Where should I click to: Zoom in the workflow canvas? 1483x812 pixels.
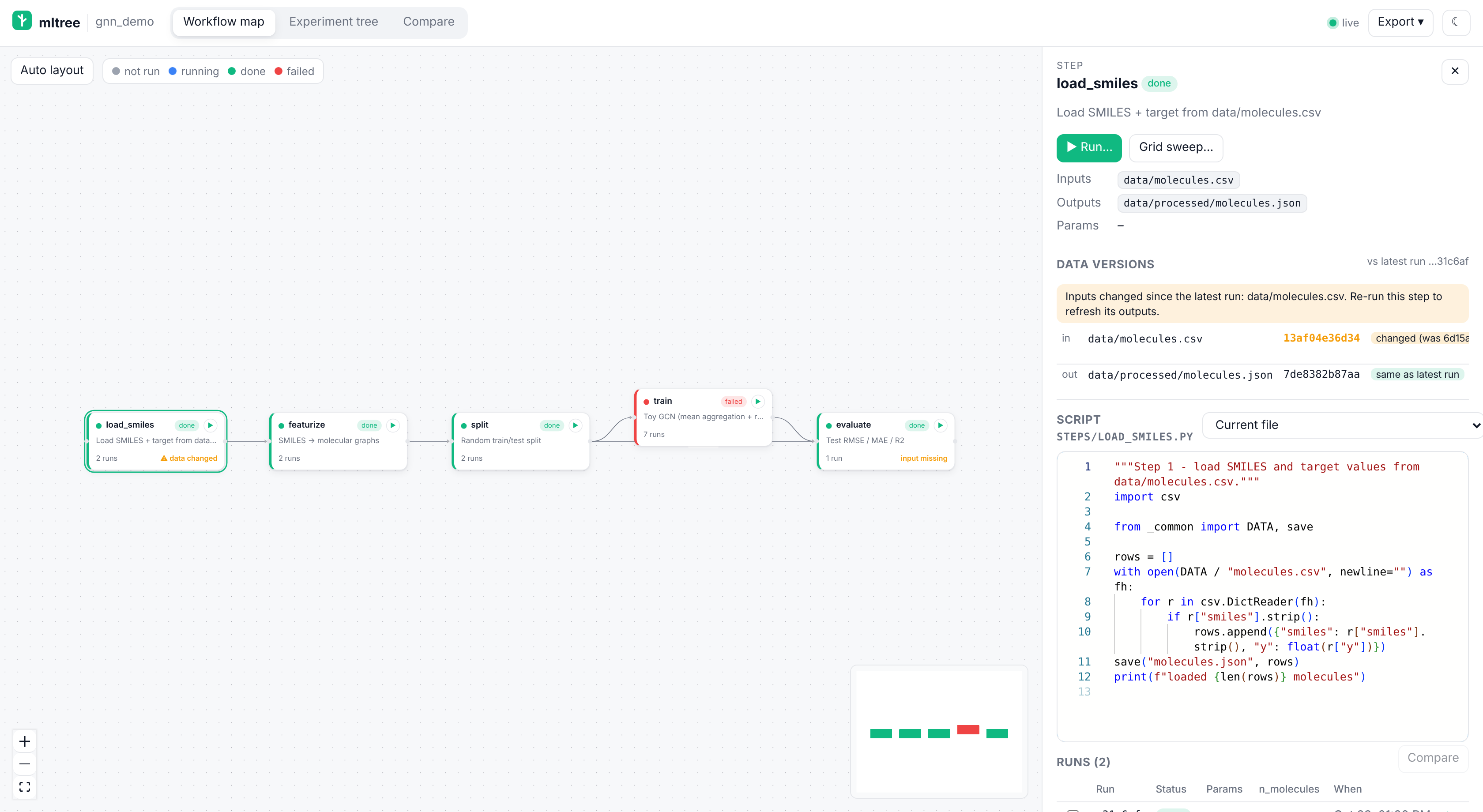(x=25, y=741)
